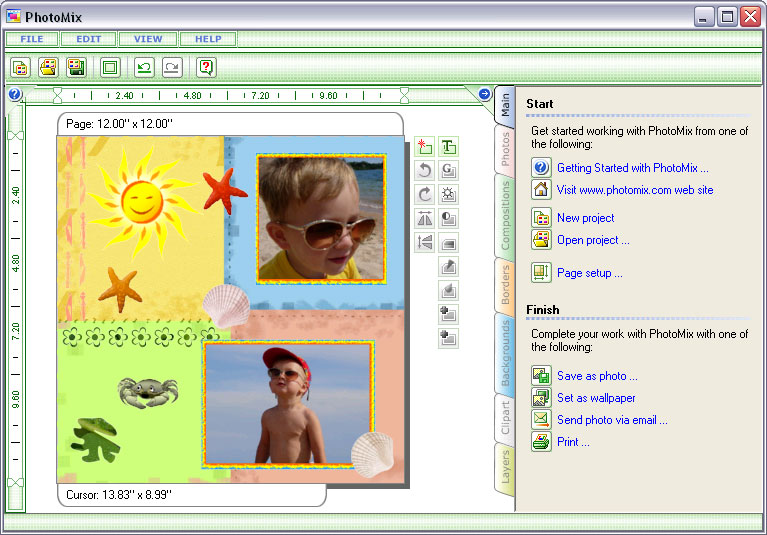Screen dimensions: 767x535
Task: Click the red question mark help icon
Action: click(206, 68)
